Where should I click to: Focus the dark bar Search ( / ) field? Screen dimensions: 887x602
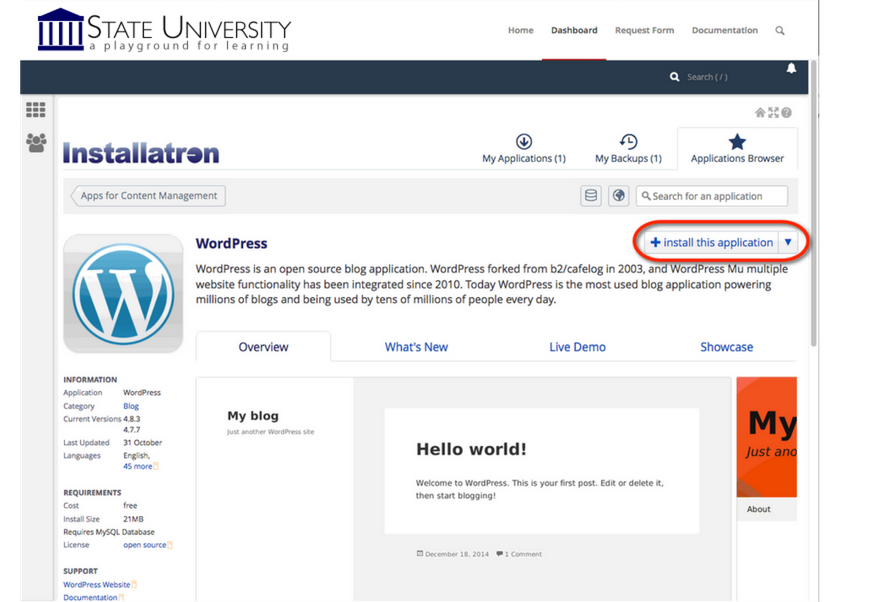[x=707, y=77]
